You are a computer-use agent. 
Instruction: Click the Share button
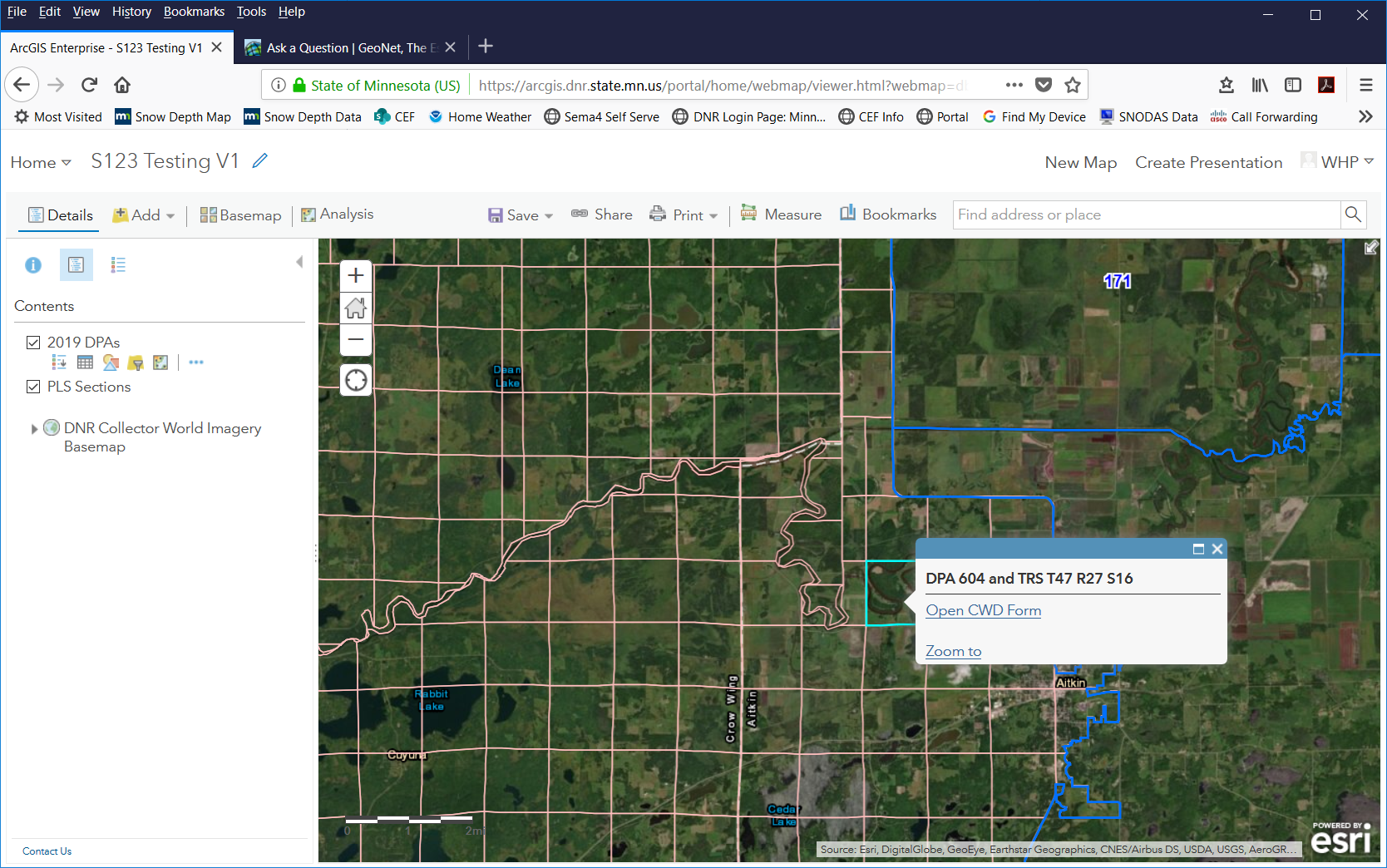click(601, 215)
